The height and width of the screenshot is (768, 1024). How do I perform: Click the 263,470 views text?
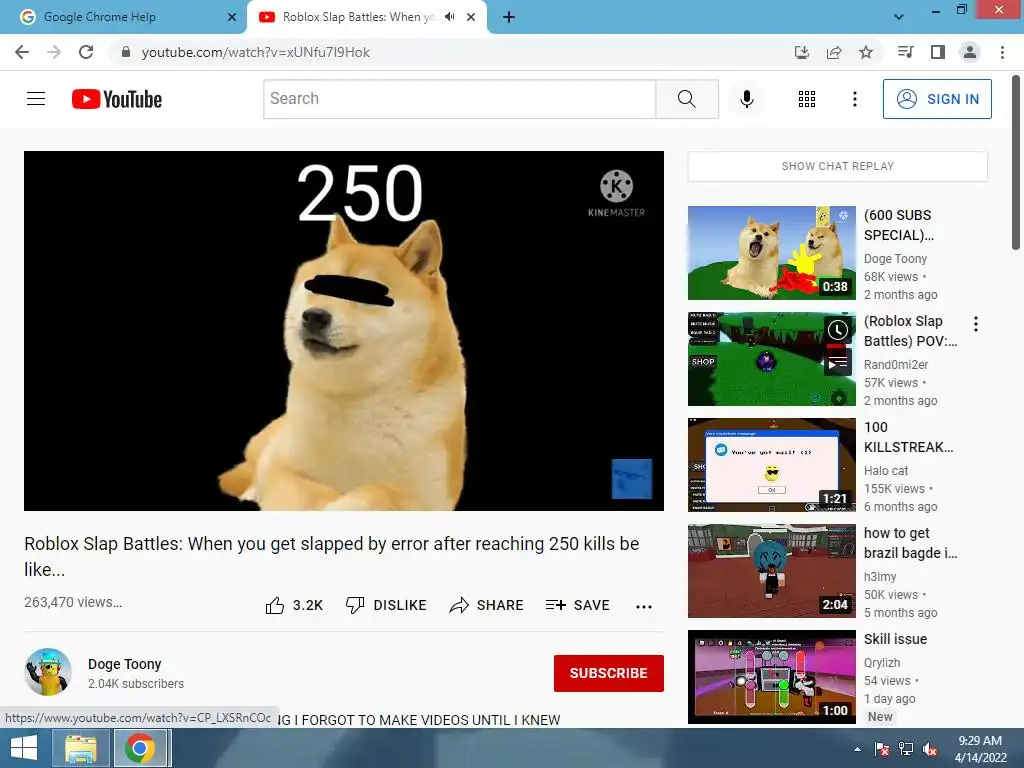coord(72,602)
